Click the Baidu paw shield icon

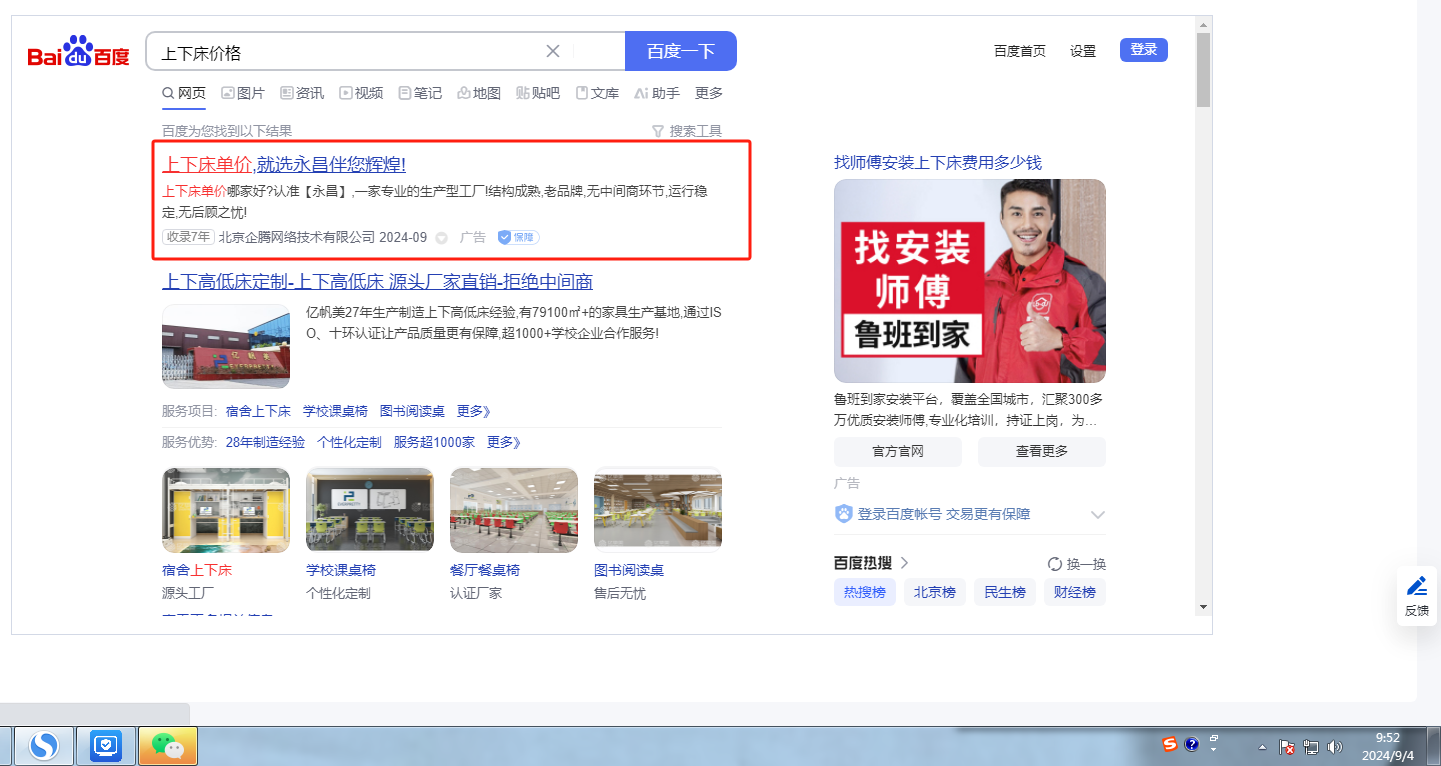pos(844,514)
